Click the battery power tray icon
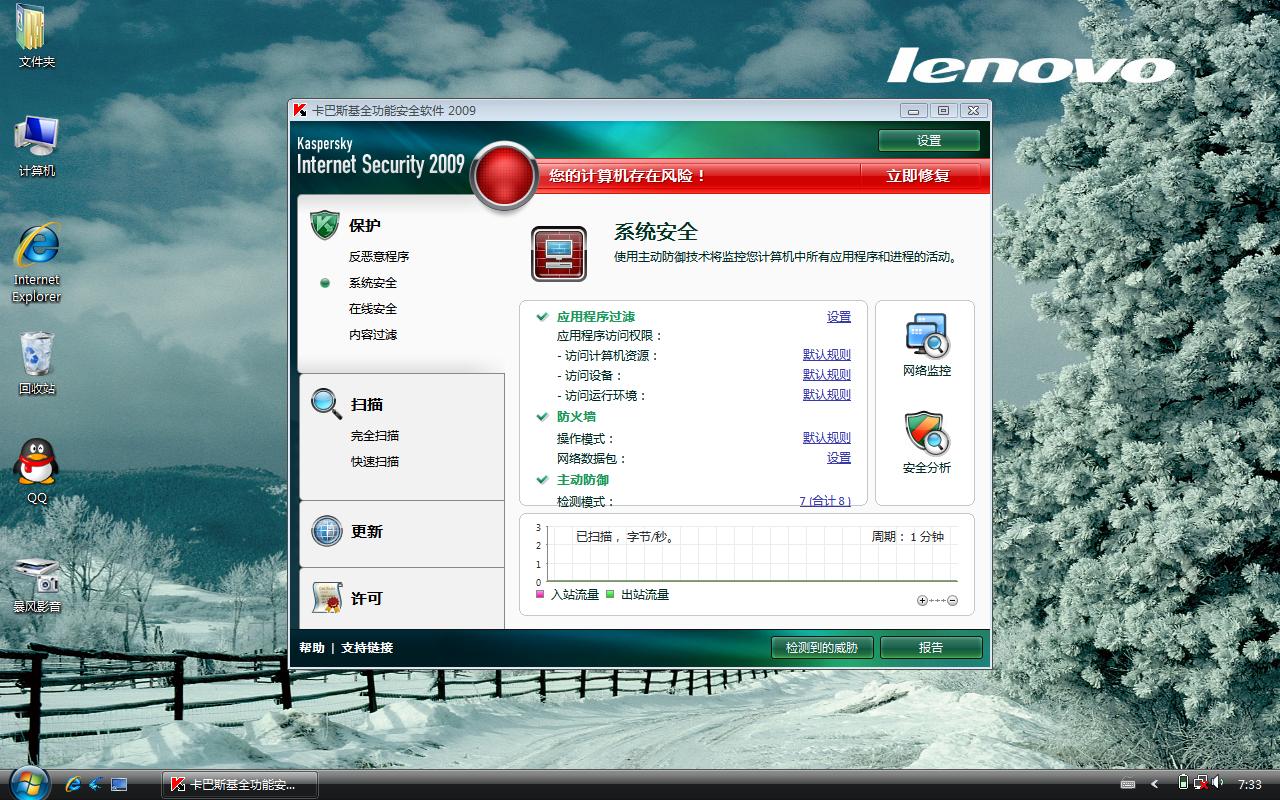This screenshot has height=800, width=1280. pos(1184,784)
